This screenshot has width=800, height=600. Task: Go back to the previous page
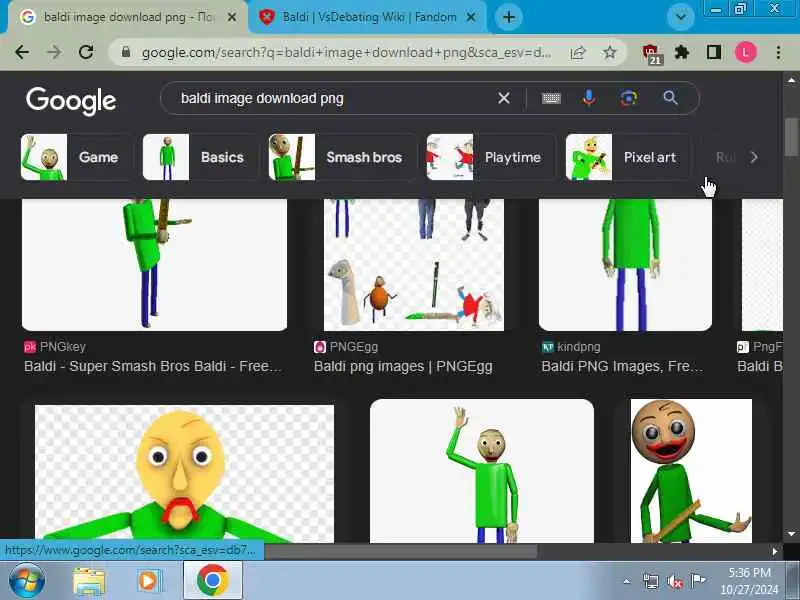(x=22, y=52)
